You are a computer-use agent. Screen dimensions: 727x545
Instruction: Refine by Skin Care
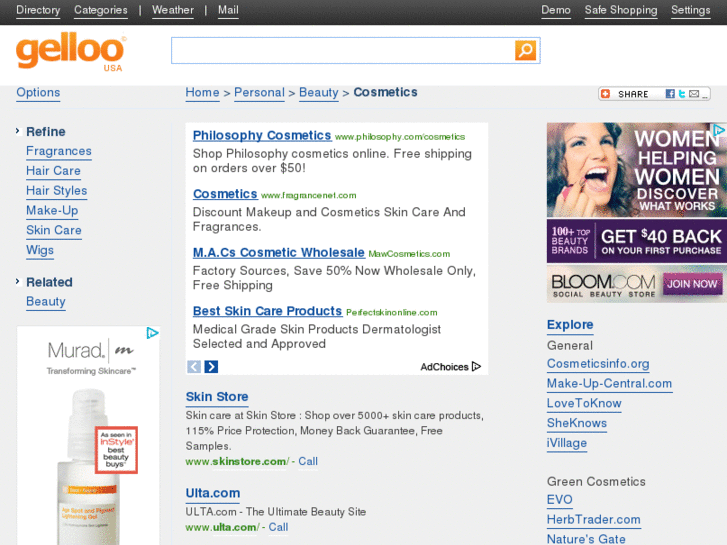54,231
